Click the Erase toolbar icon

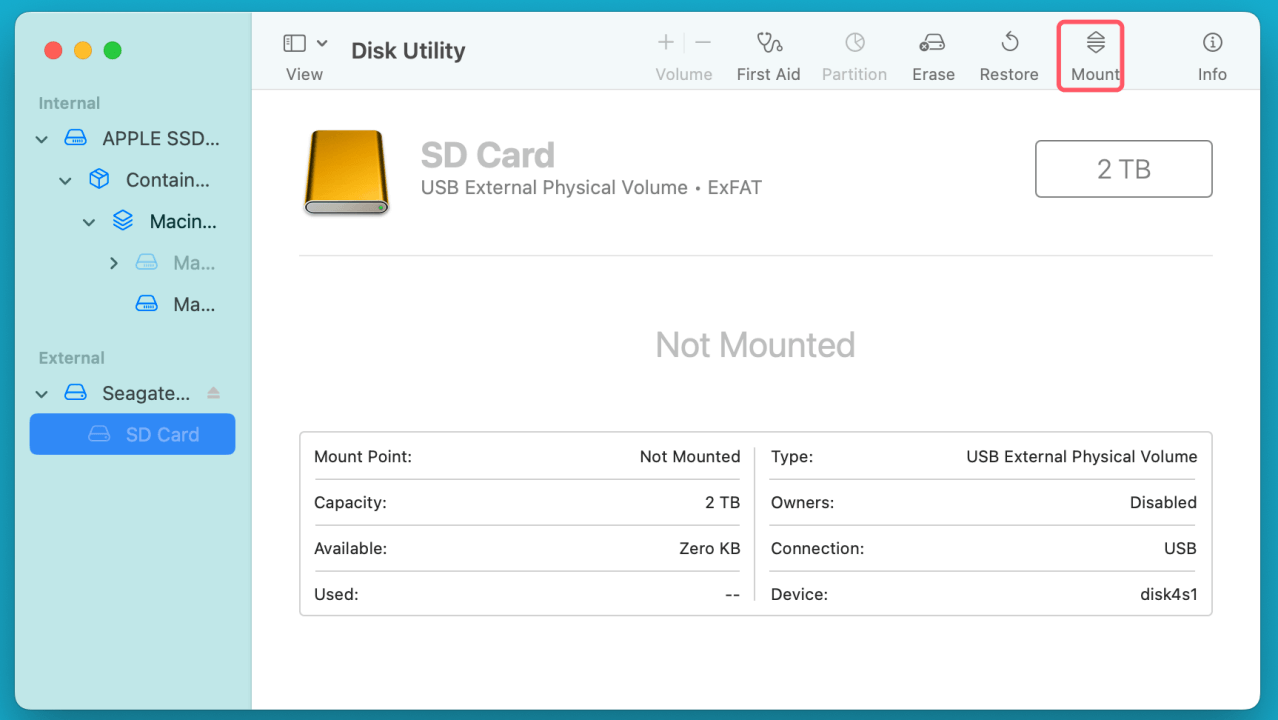932,52
